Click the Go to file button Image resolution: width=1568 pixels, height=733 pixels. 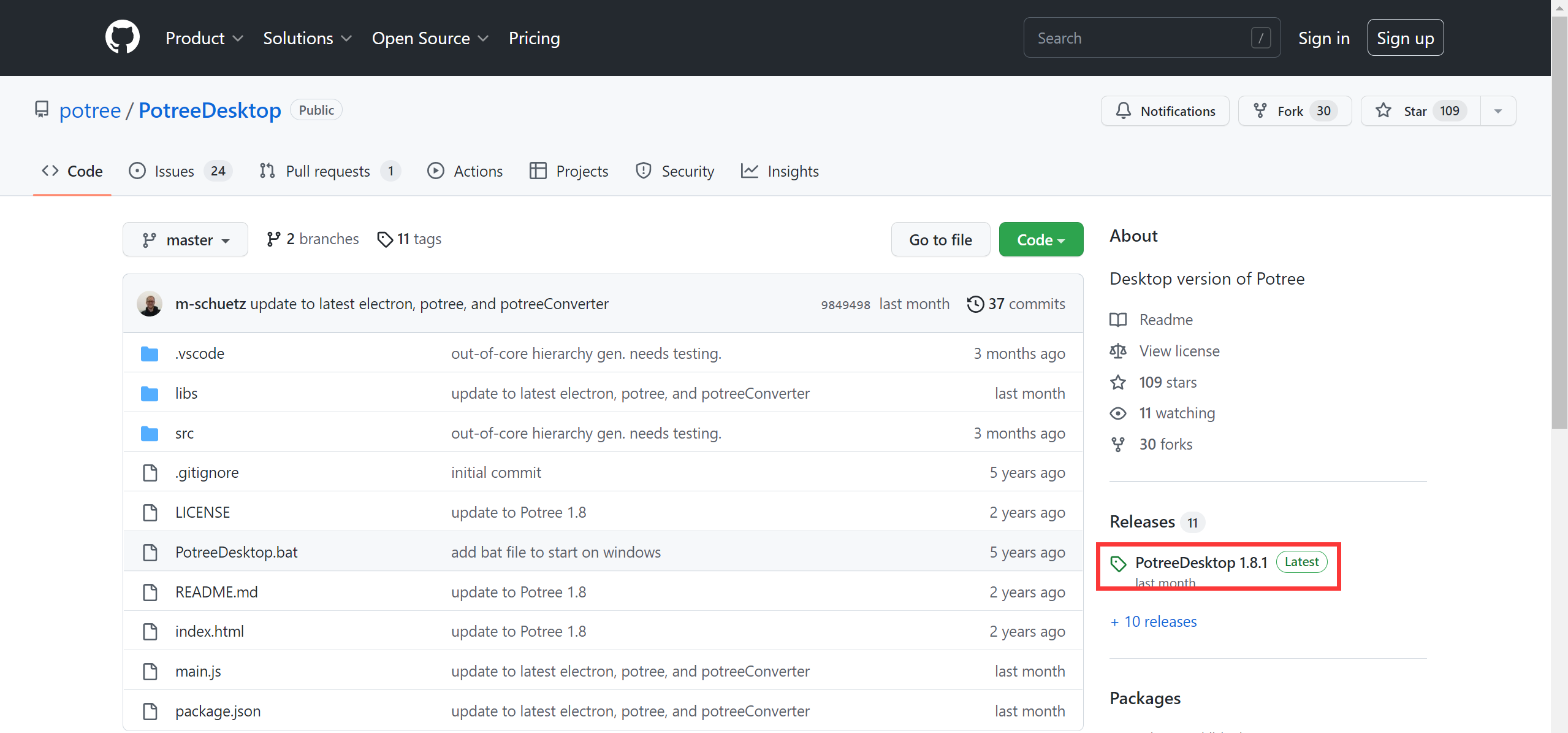click(x=940, y=240)
